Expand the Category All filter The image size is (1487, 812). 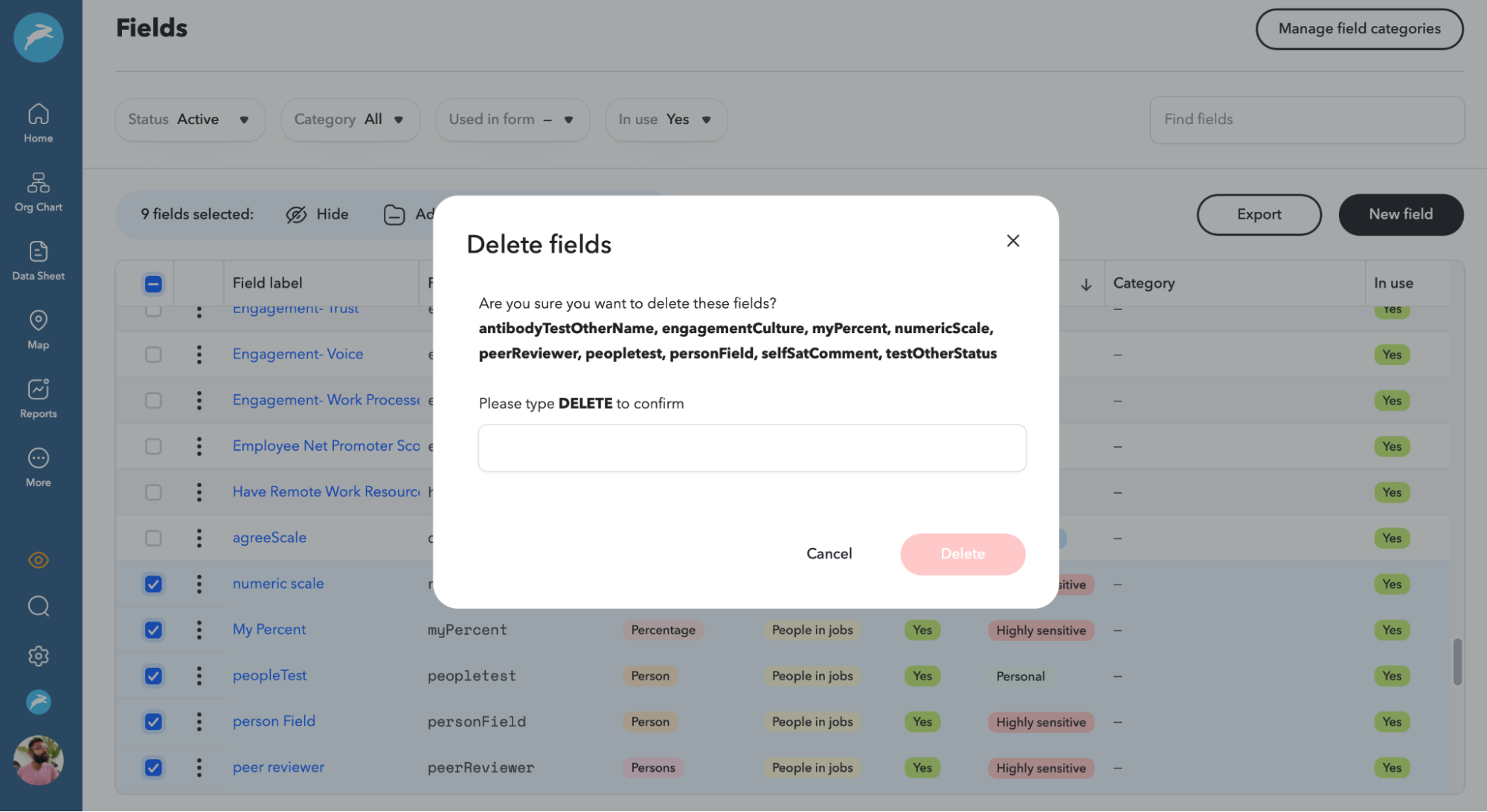click(350, 120)
